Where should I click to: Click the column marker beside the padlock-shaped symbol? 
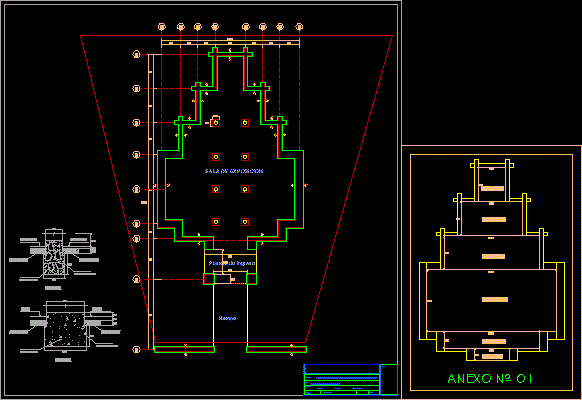coord(216,122)
